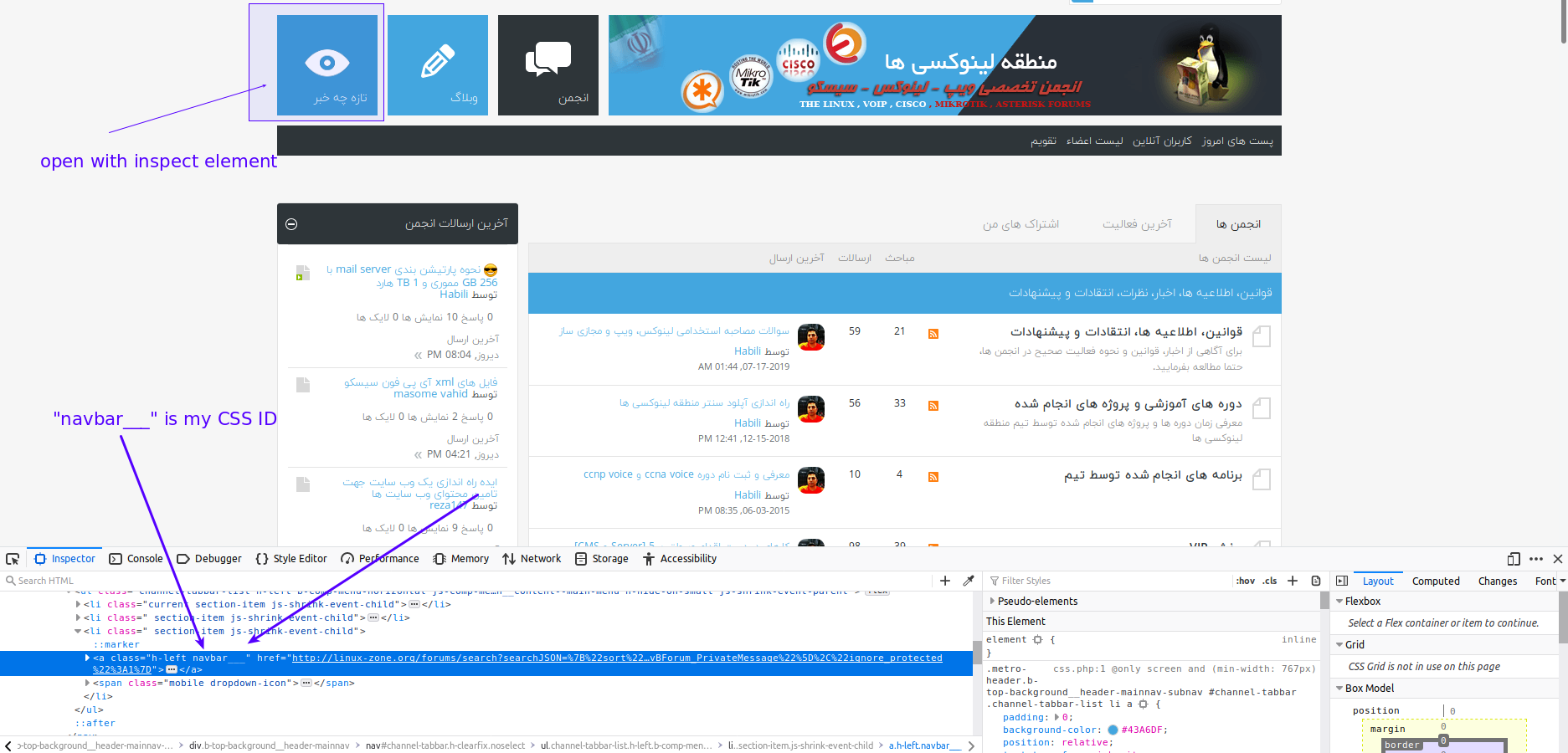Add a new CSS rule with plus icon

point(1293,581)
